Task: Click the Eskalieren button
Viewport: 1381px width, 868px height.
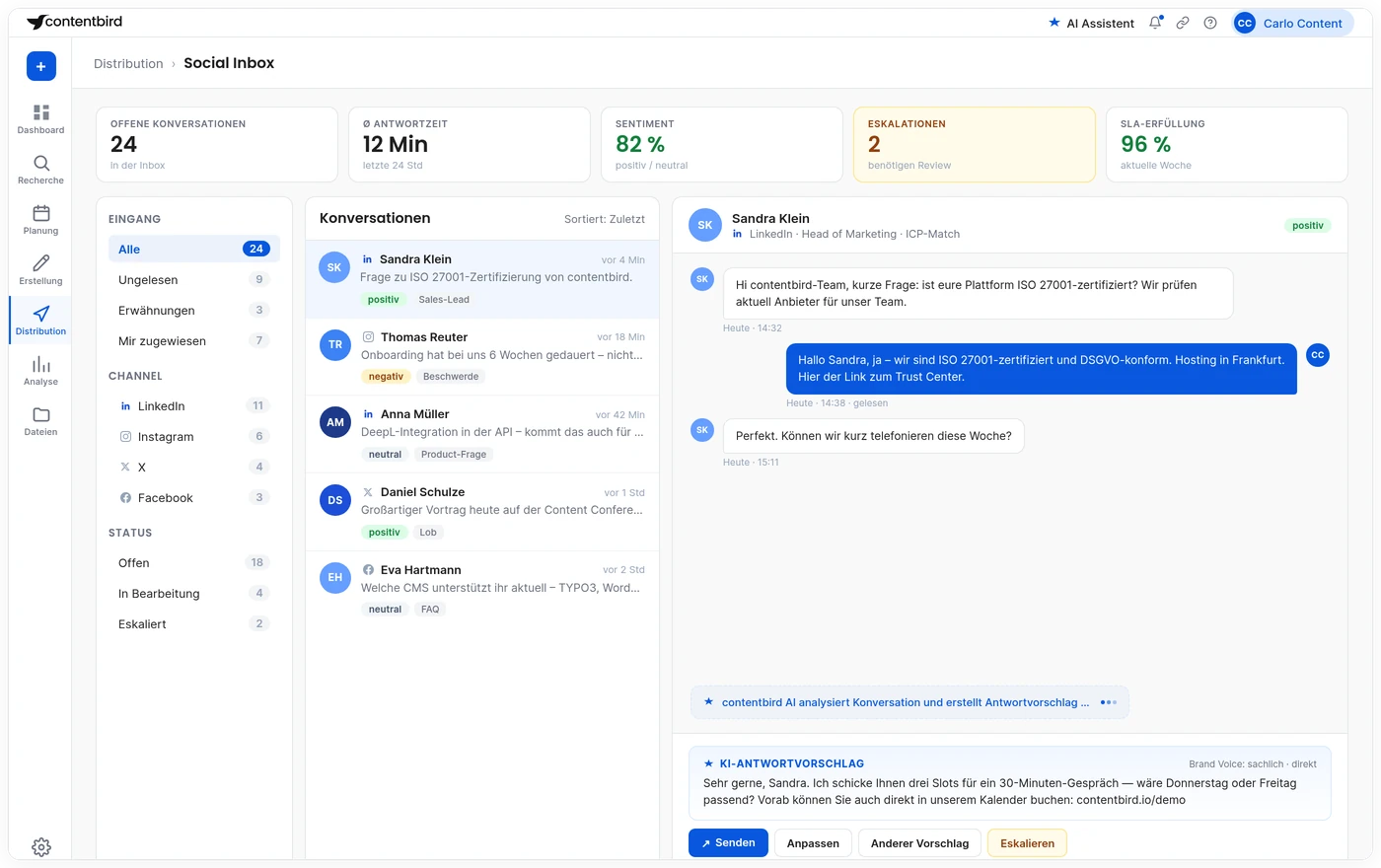Action: 1027,843
